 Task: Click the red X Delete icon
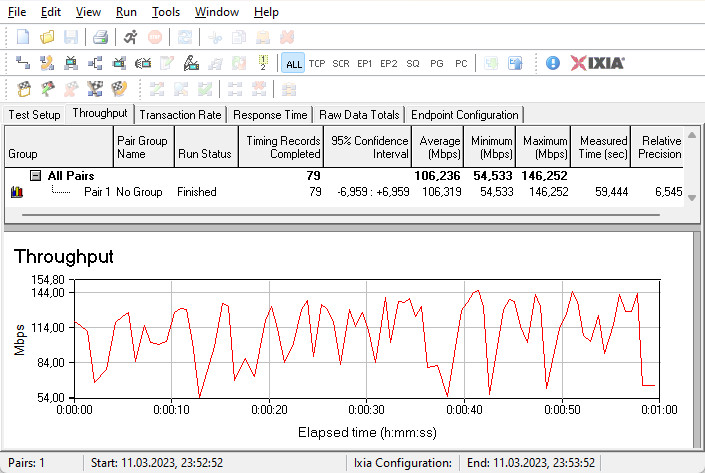tap(287, 37)
